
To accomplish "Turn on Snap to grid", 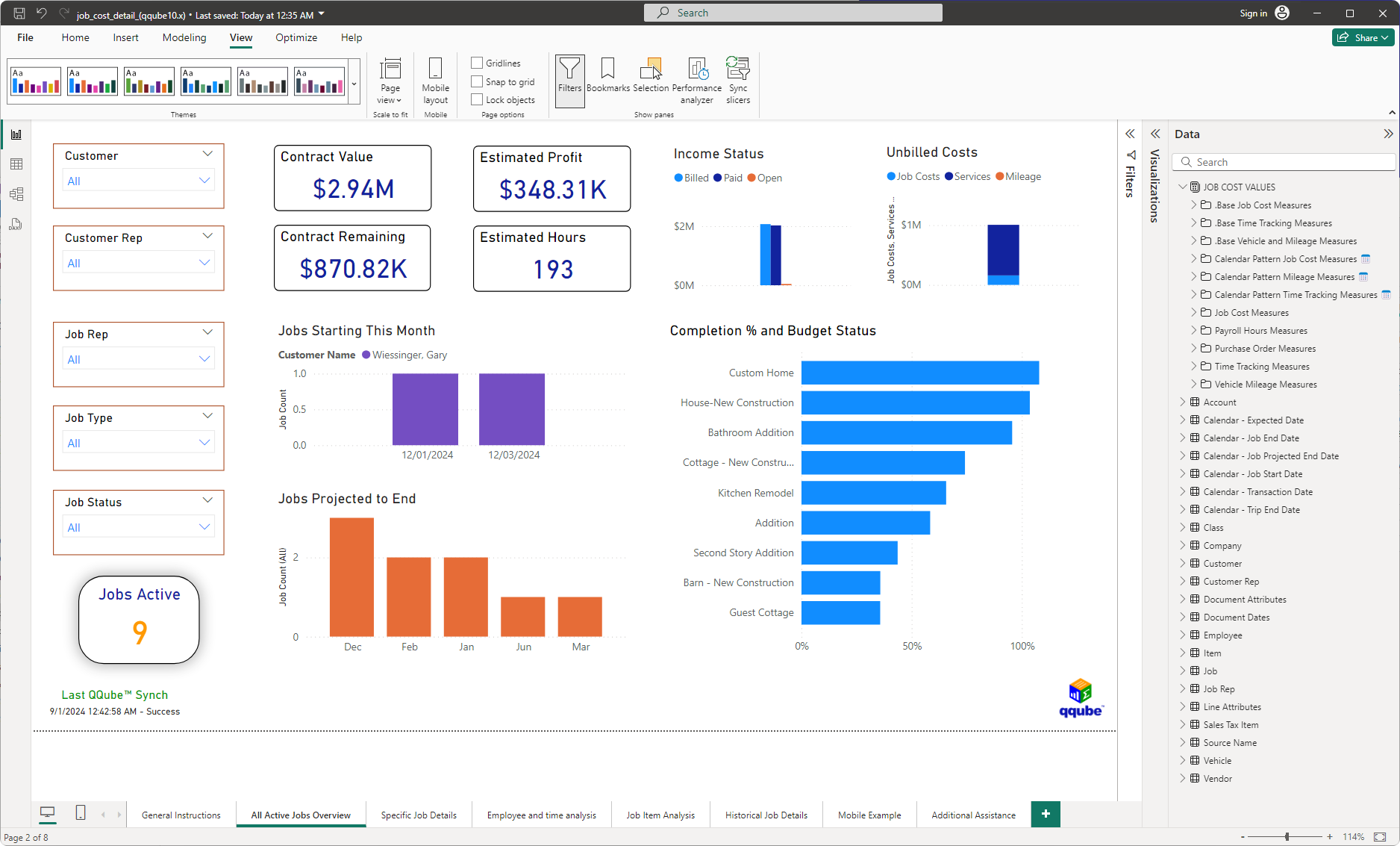I will click(x=476, y=81).
